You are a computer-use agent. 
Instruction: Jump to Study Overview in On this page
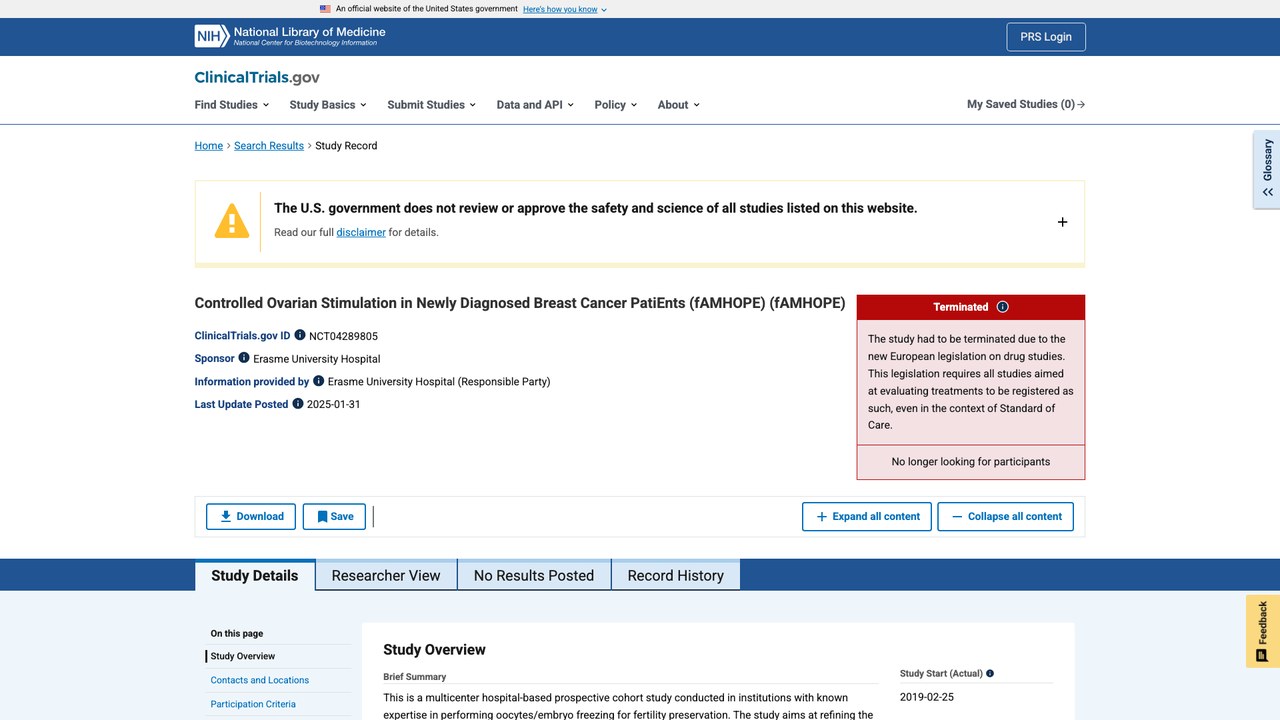coord(243,656)
